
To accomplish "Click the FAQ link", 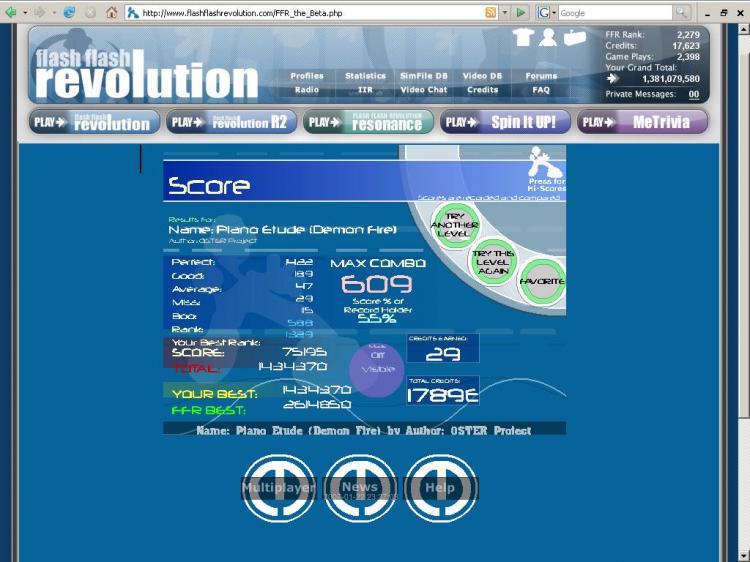I will (541, 89).
